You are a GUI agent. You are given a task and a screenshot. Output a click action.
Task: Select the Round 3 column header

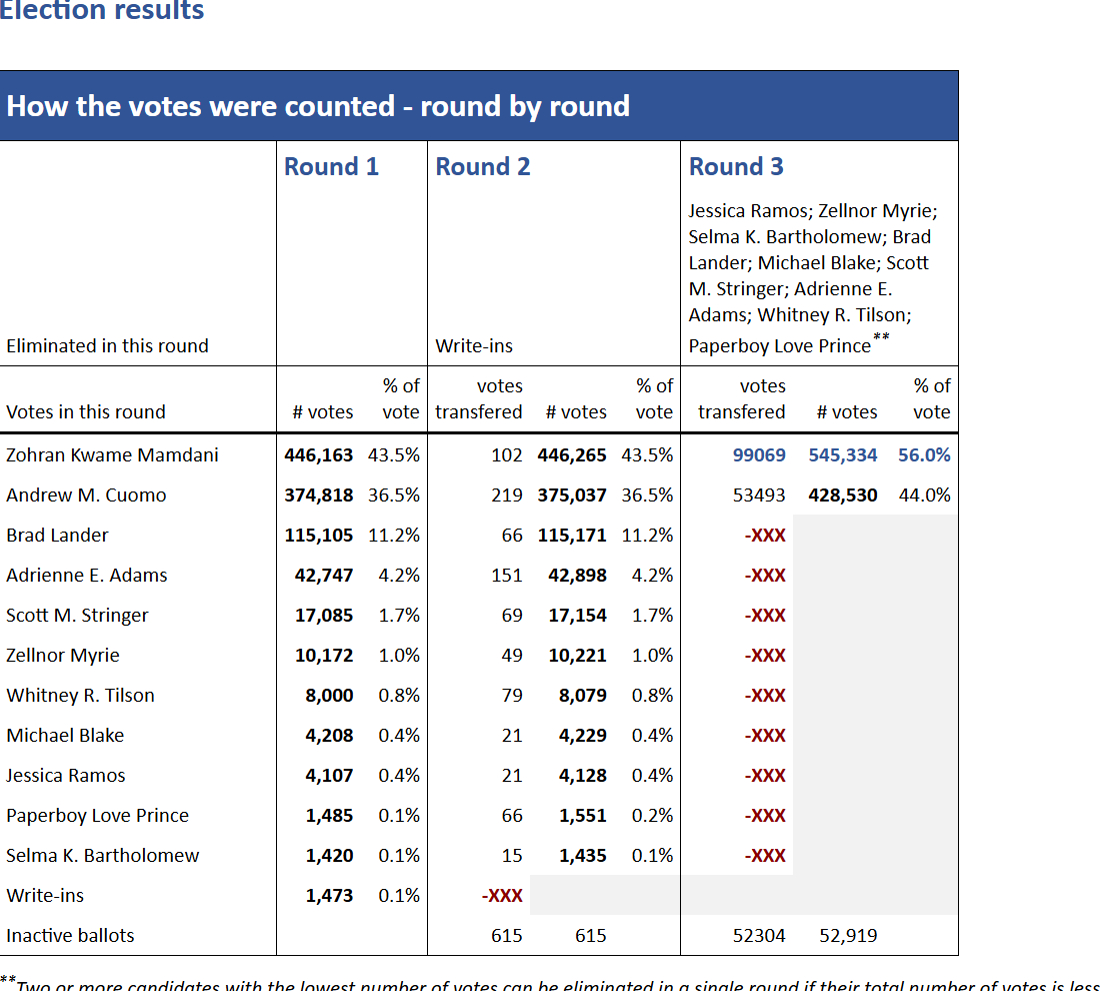(736, 167)
